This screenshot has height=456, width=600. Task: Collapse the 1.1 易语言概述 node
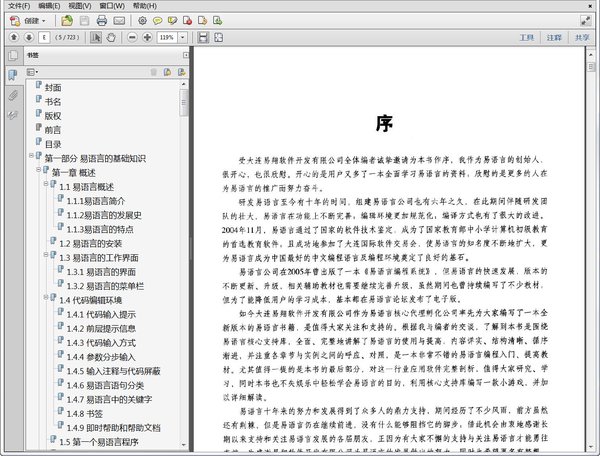[46, 184]
